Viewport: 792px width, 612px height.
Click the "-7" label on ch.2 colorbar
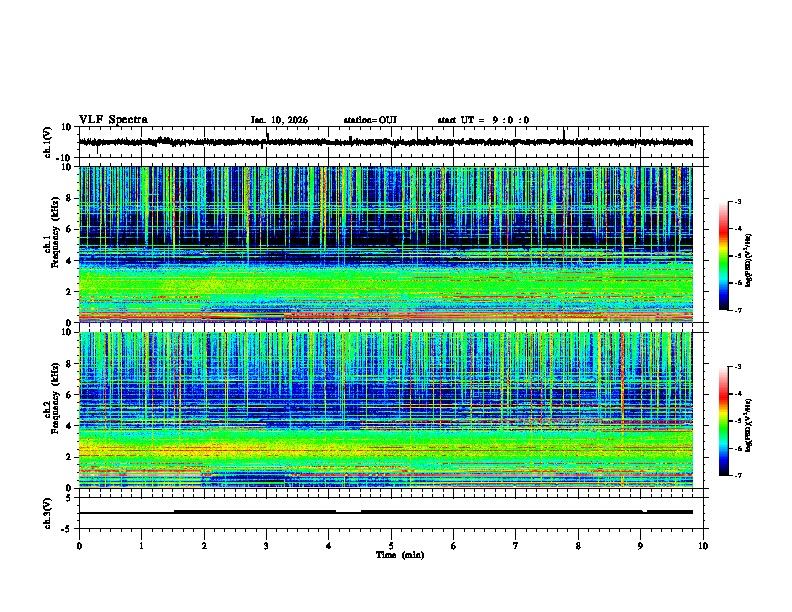click(738, 475)
